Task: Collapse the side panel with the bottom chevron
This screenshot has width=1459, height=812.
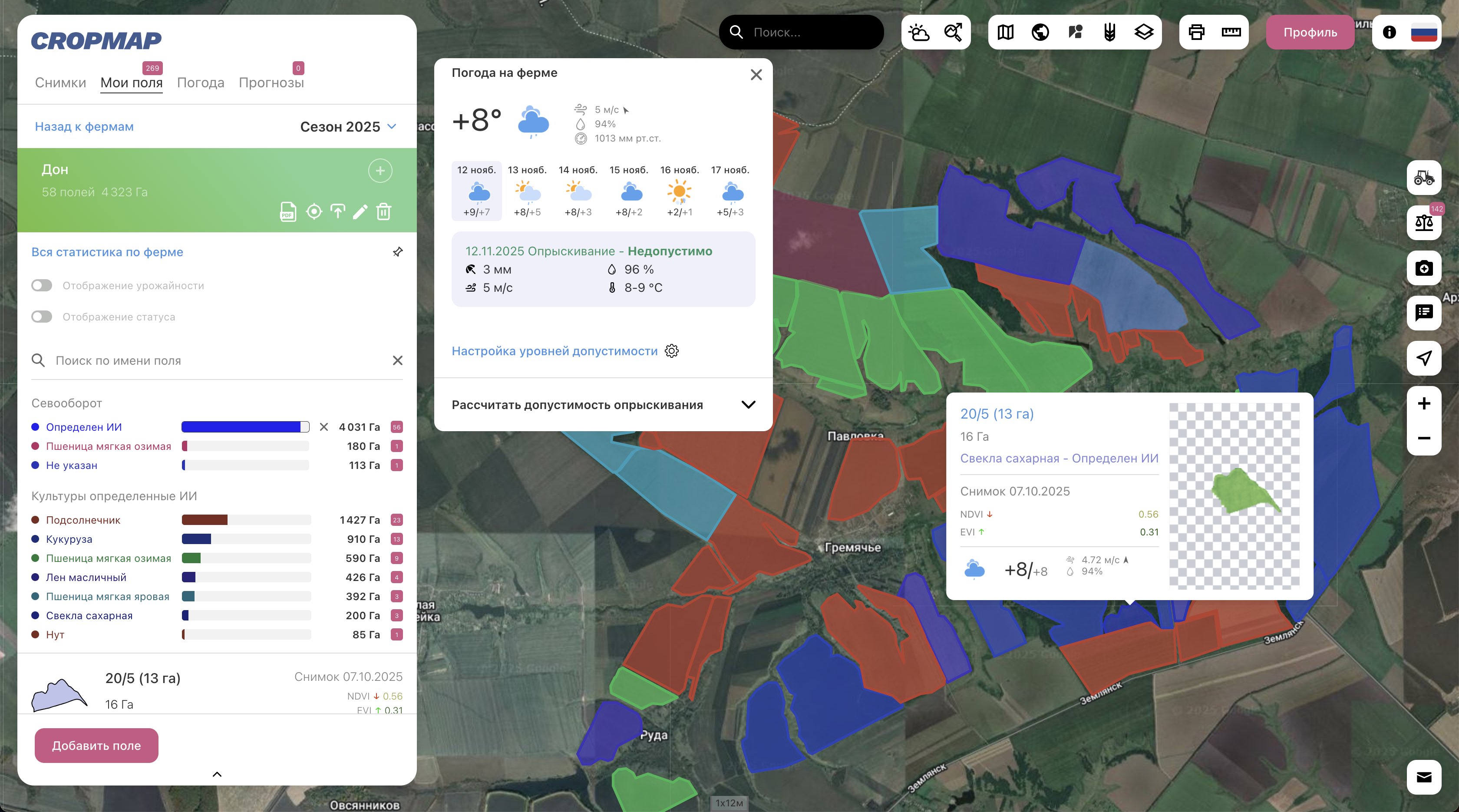Action: (x=217, y=774)
